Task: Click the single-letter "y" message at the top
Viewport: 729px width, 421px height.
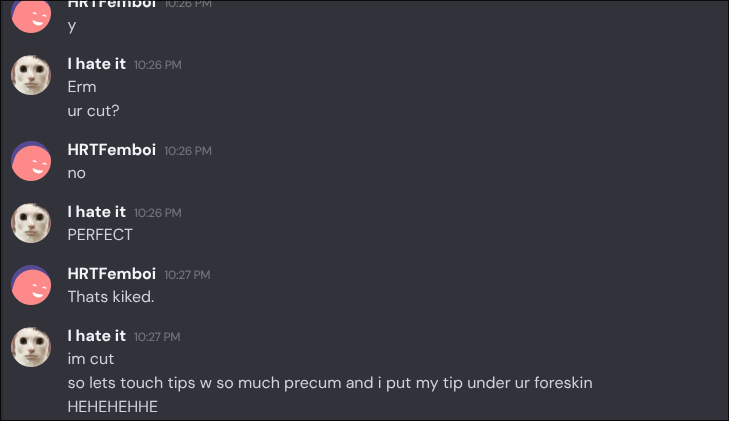Action: point(72,26)
